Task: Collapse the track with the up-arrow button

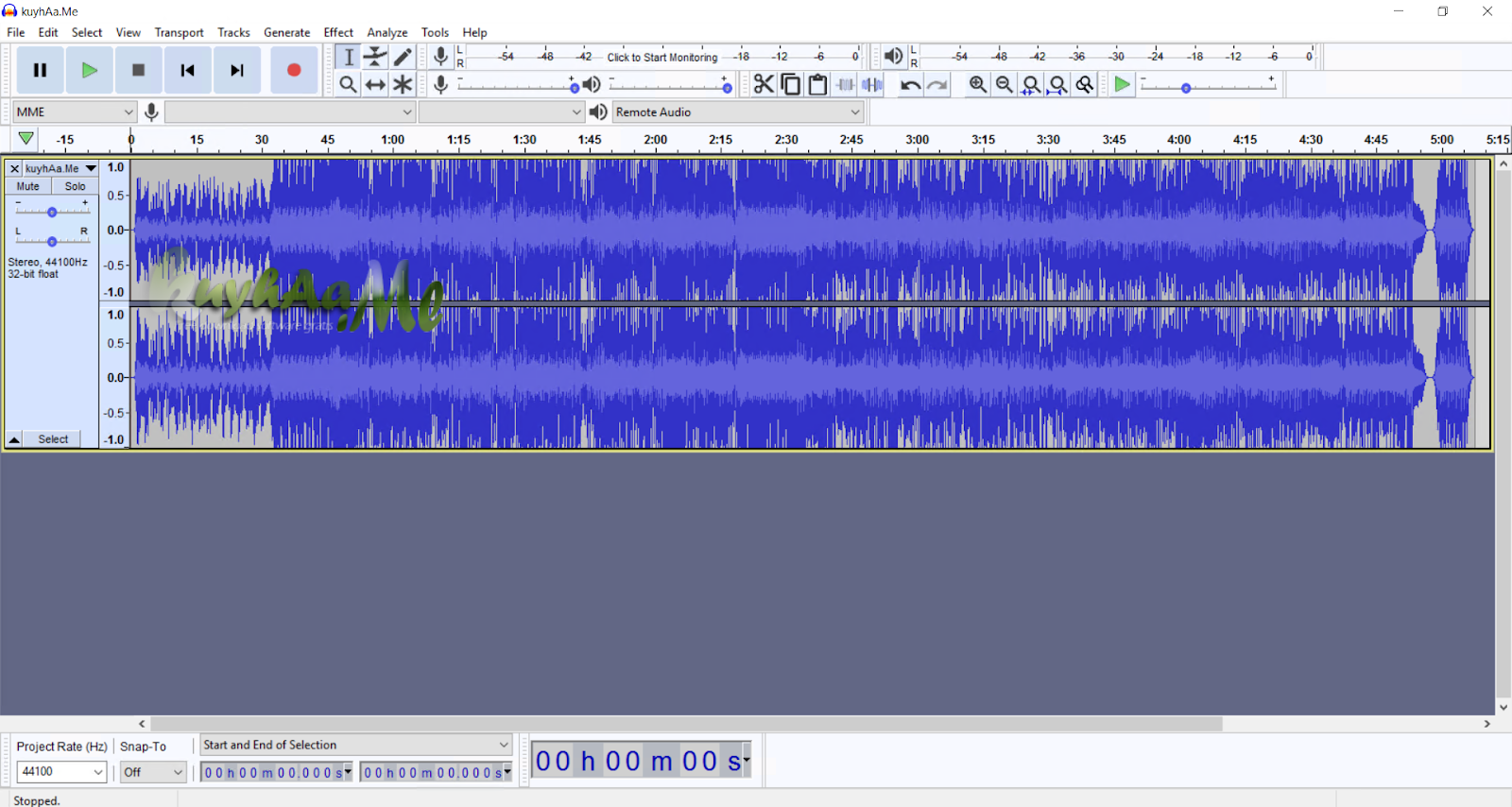Action: [14, 439]
